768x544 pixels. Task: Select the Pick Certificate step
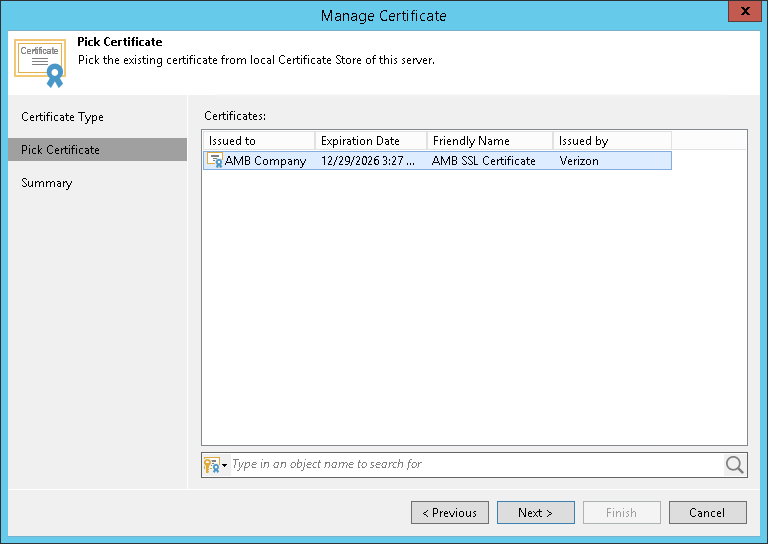pyautogui.click(x=60, y=150)
